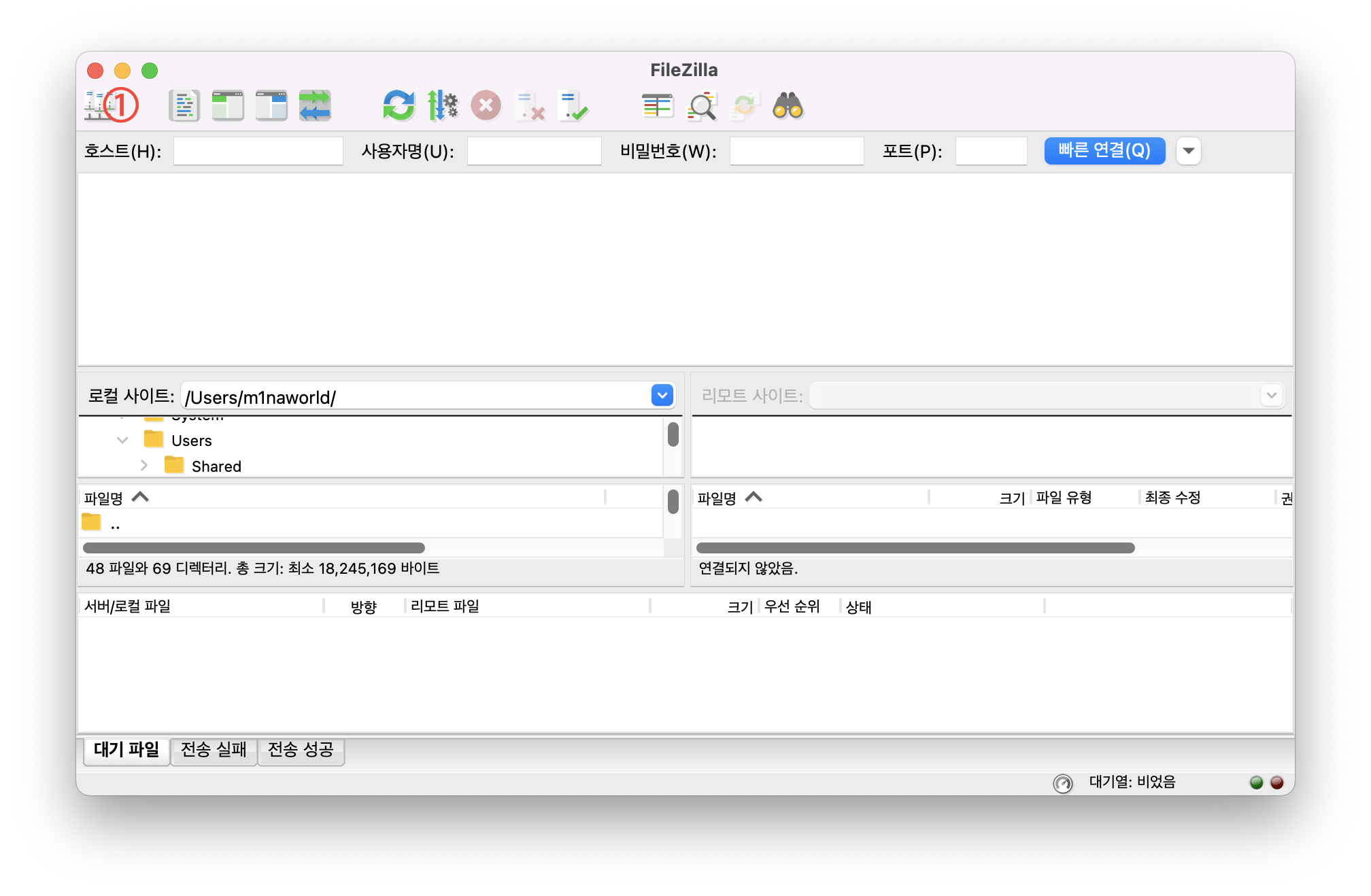Switch to the 전송 성공 tab

point(301,750)
